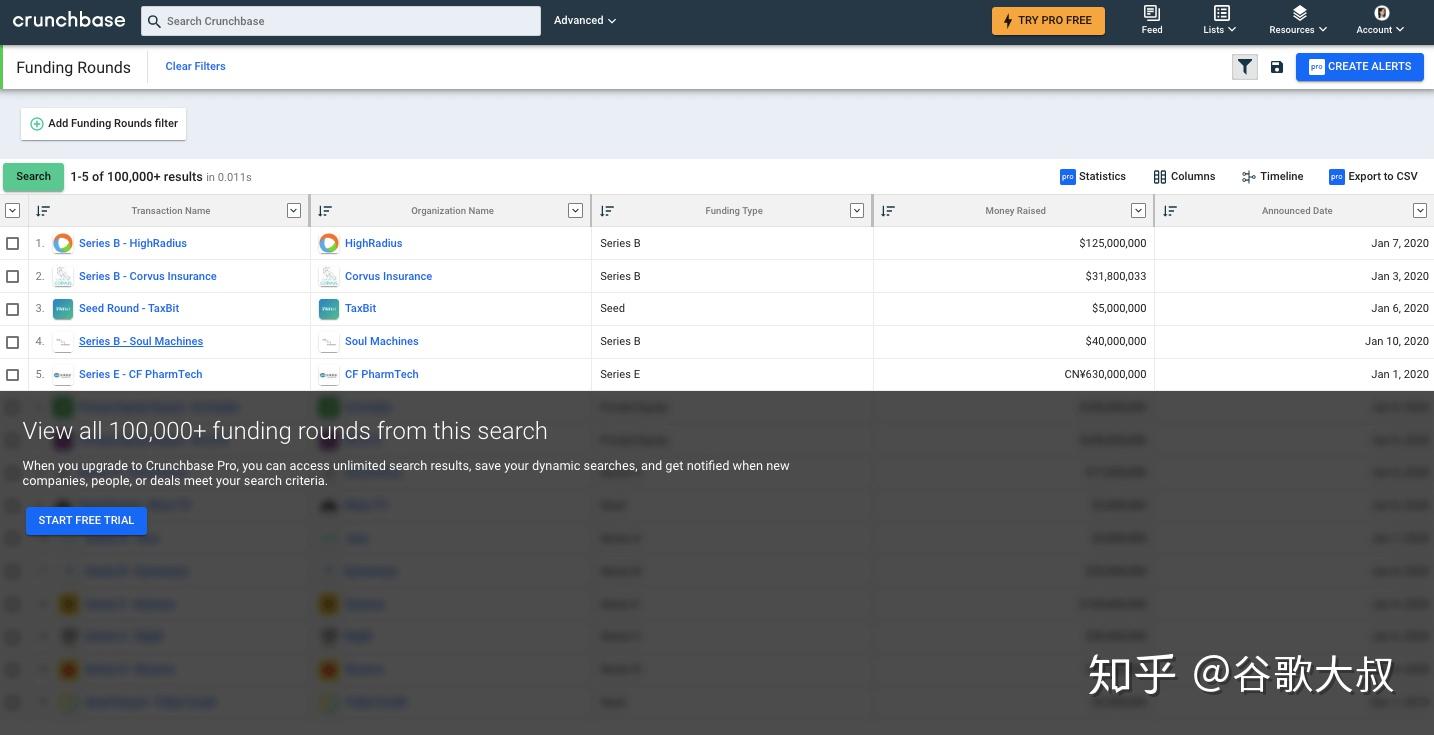Sort by Money Raised column icon

pyautogui.click(x=888, y=211)
